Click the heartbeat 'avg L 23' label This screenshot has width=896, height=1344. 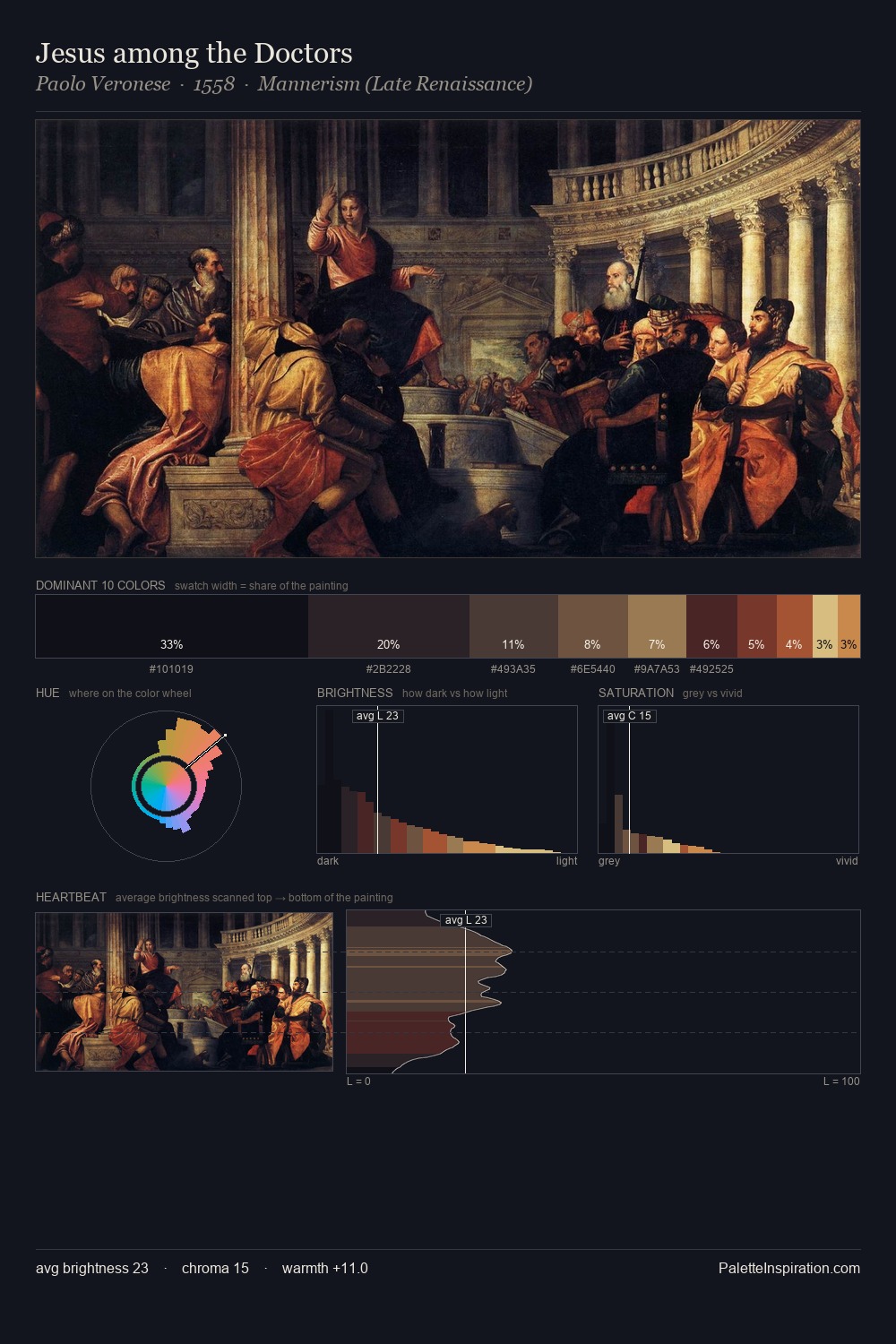click(466, 920)
